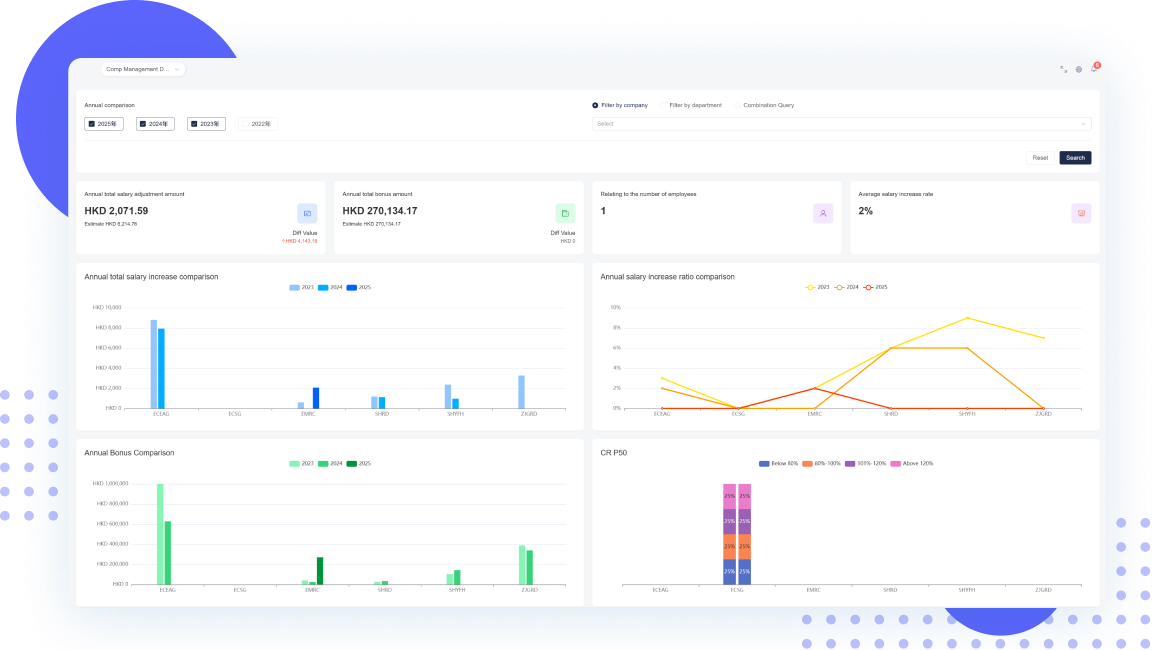This screenshot has width=1152, height=650.
Task: Expand the company Select dropdown field
Action: coord(841,124)
